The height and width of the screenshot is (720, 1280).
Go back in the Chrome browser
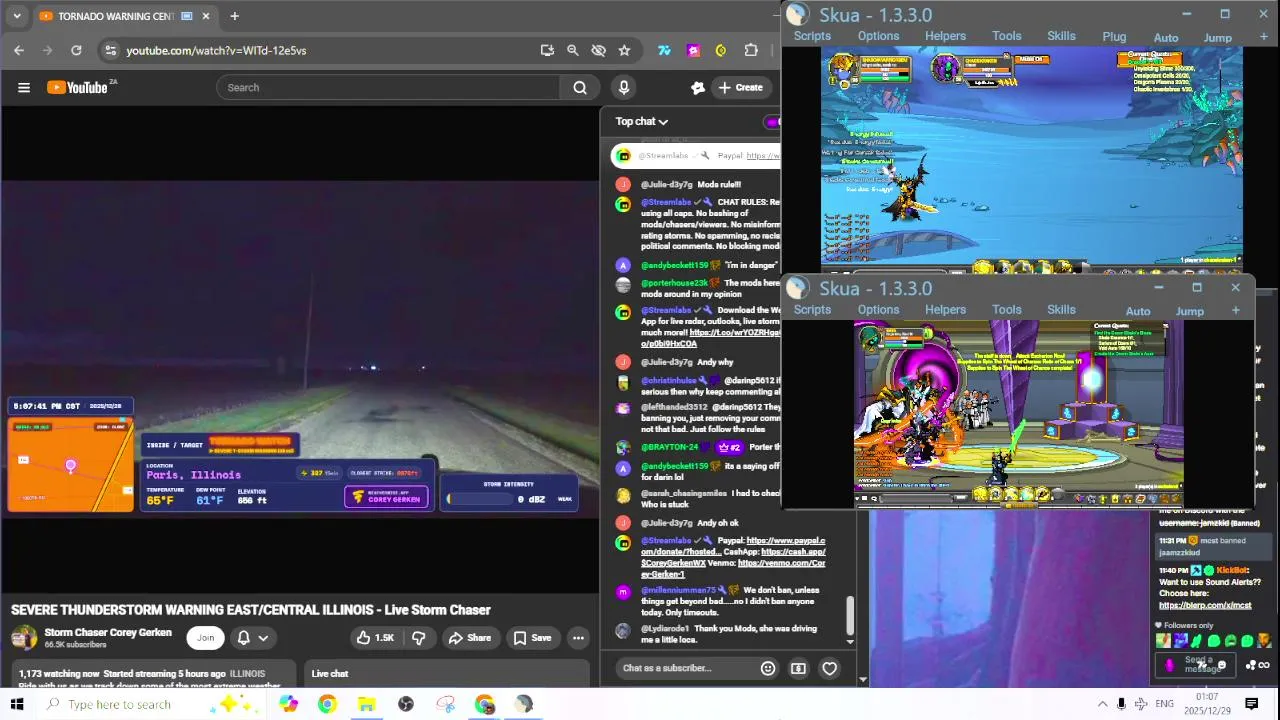pyautogui.click(x=19, y=50)
